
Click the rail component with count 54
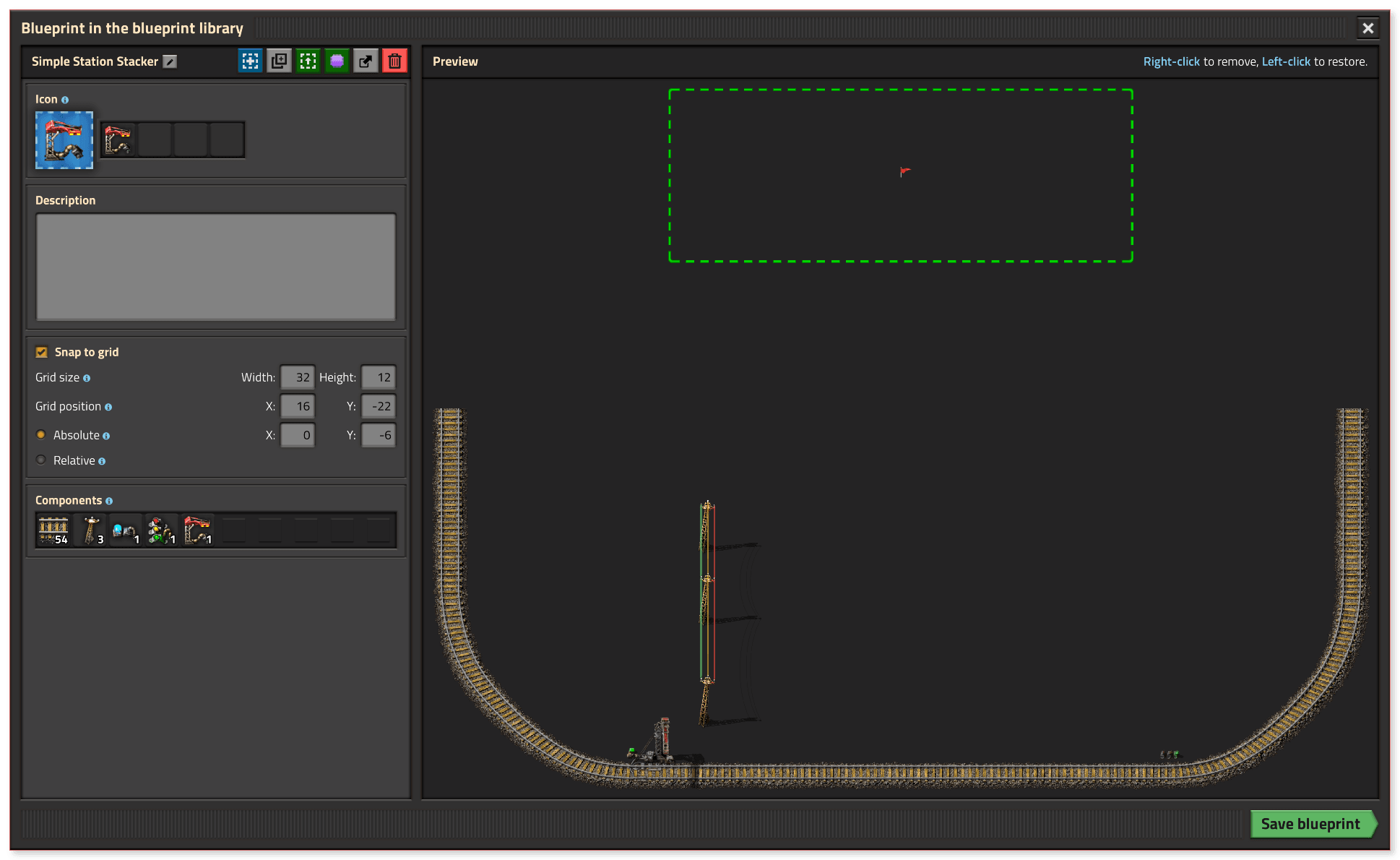click(x=53, y=530)
